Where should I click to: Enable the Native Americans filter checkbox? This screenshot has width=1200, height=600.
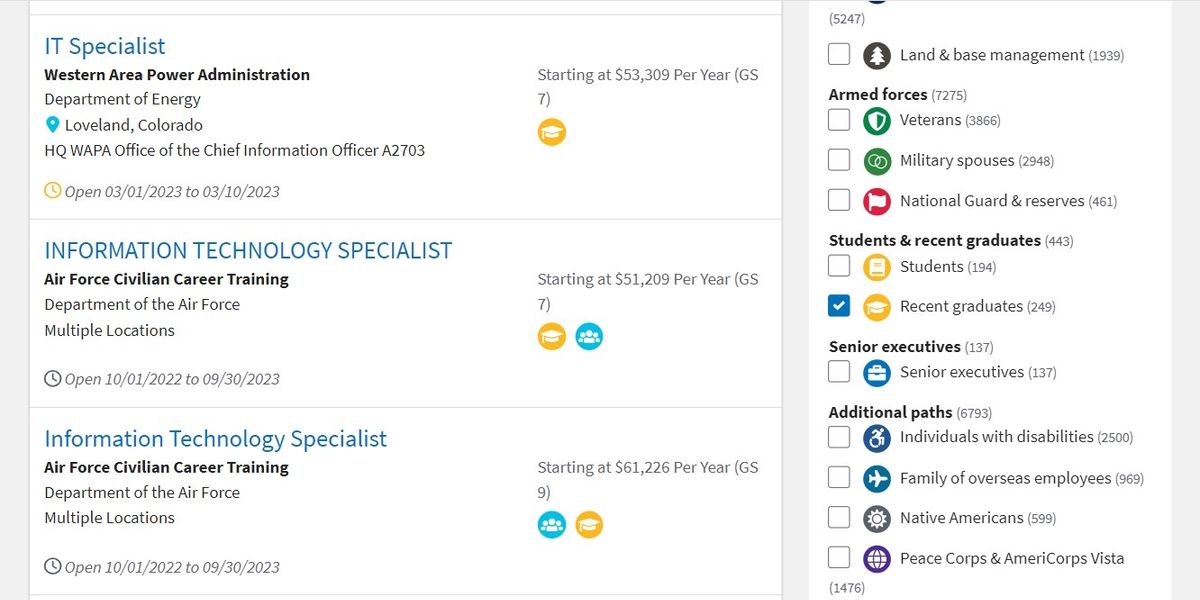pyautogui.click(x=839, y=518)
